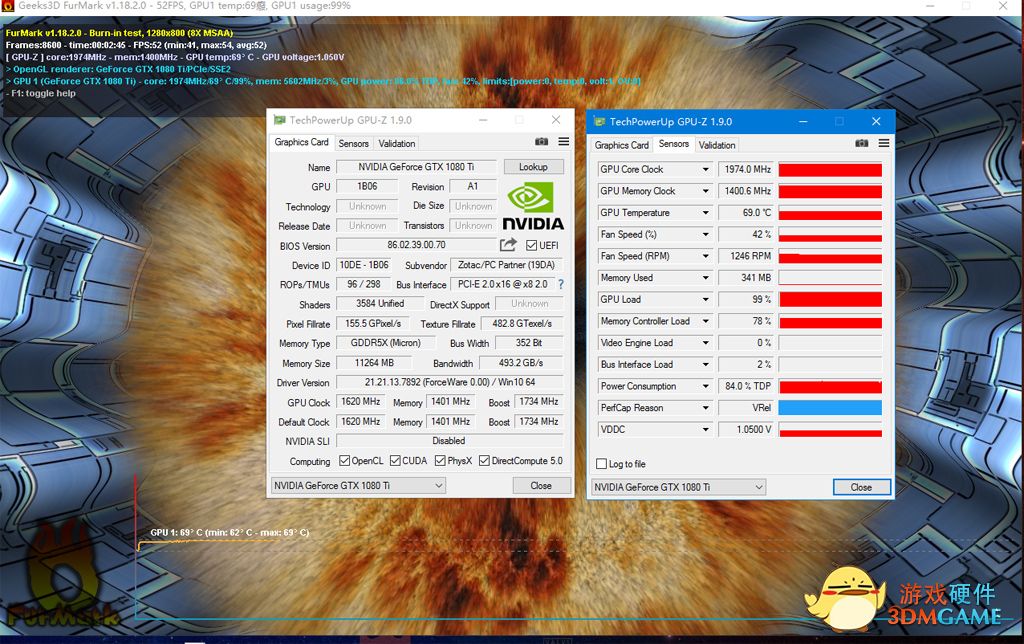This screenshot has height=644, width=1024.
Task: Click the VDDC reading 1.0500 V
Action: [x=746, y=429]
